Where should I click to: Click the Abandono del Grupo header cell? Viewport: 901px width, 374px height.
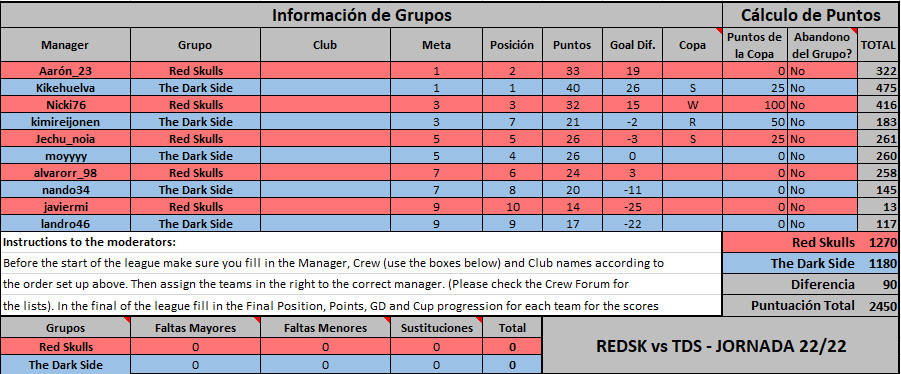[x=822, y=45]
